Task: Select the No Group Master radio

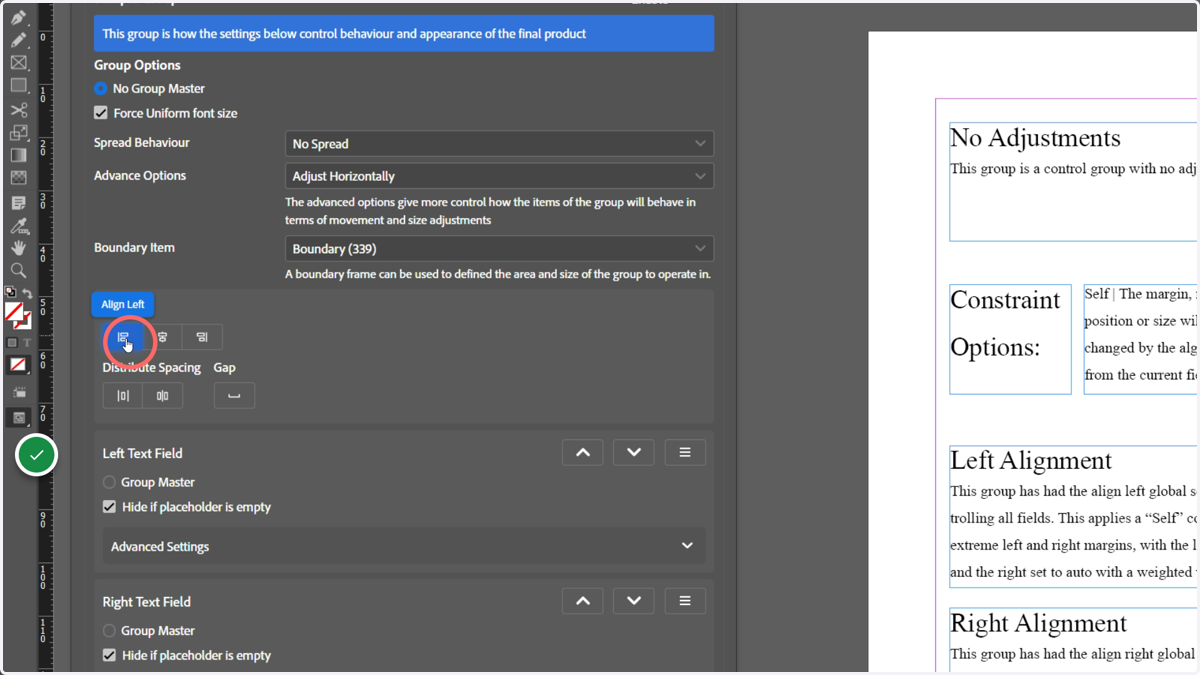Action: pyautogui.click(x=100, y=88)
